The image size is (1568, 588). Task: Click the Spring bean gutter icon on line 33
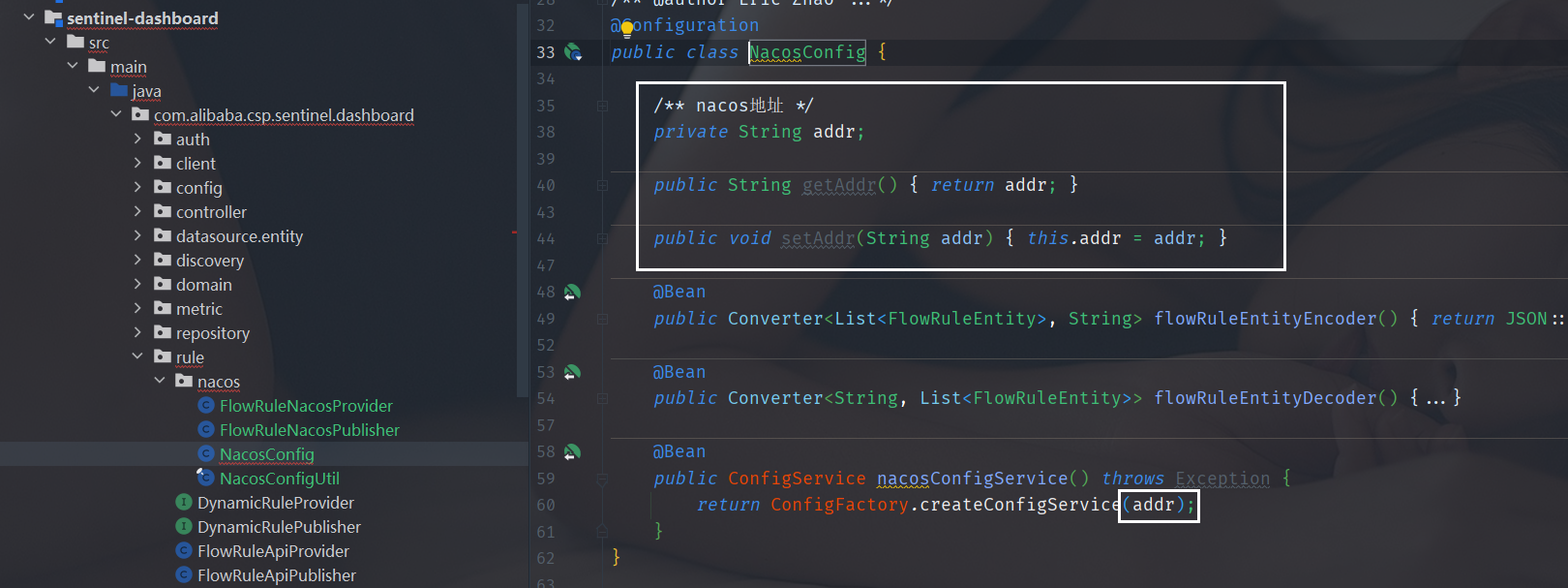[x=573, y=52]
